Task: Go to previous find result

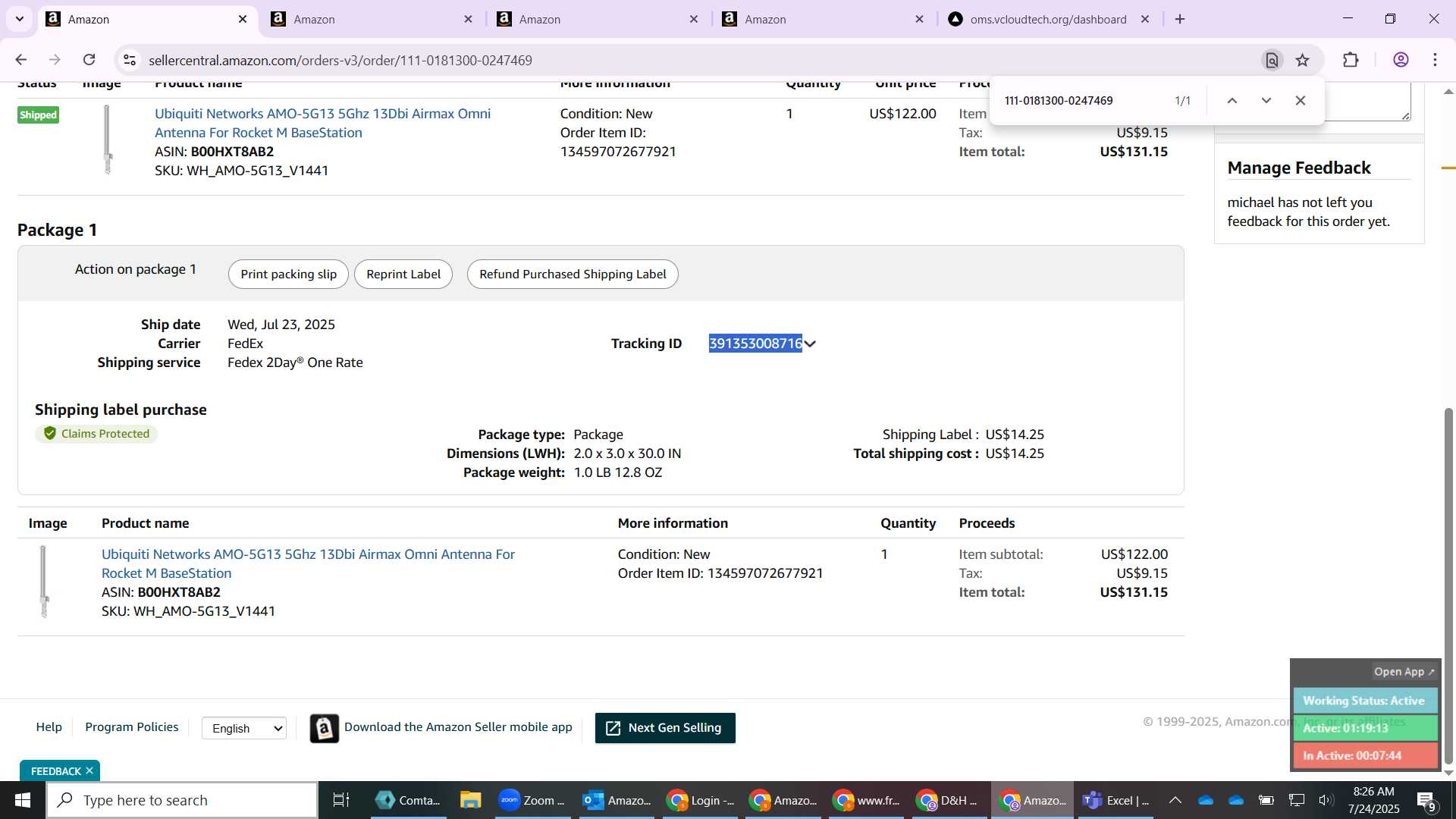Action: 1232,100
